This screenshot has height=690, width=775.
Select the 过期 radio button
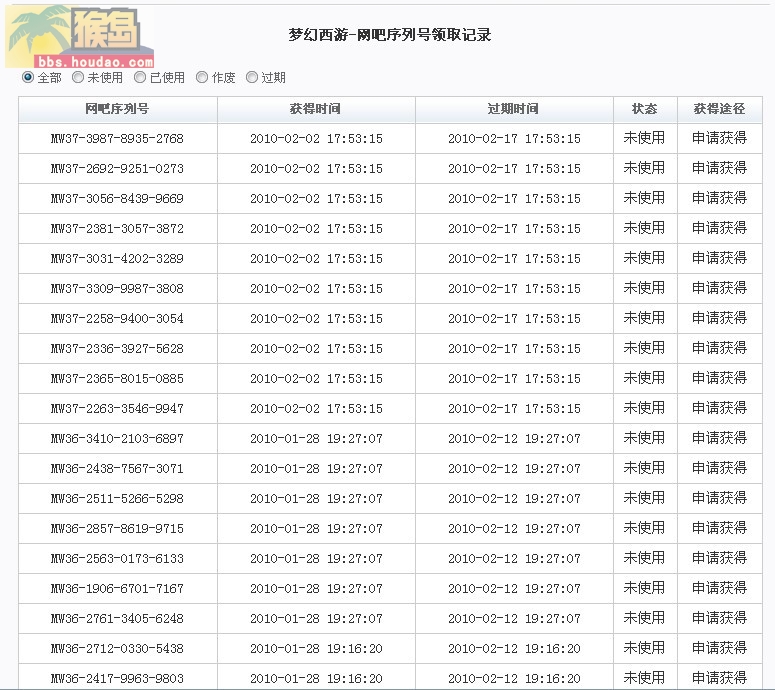252,77
